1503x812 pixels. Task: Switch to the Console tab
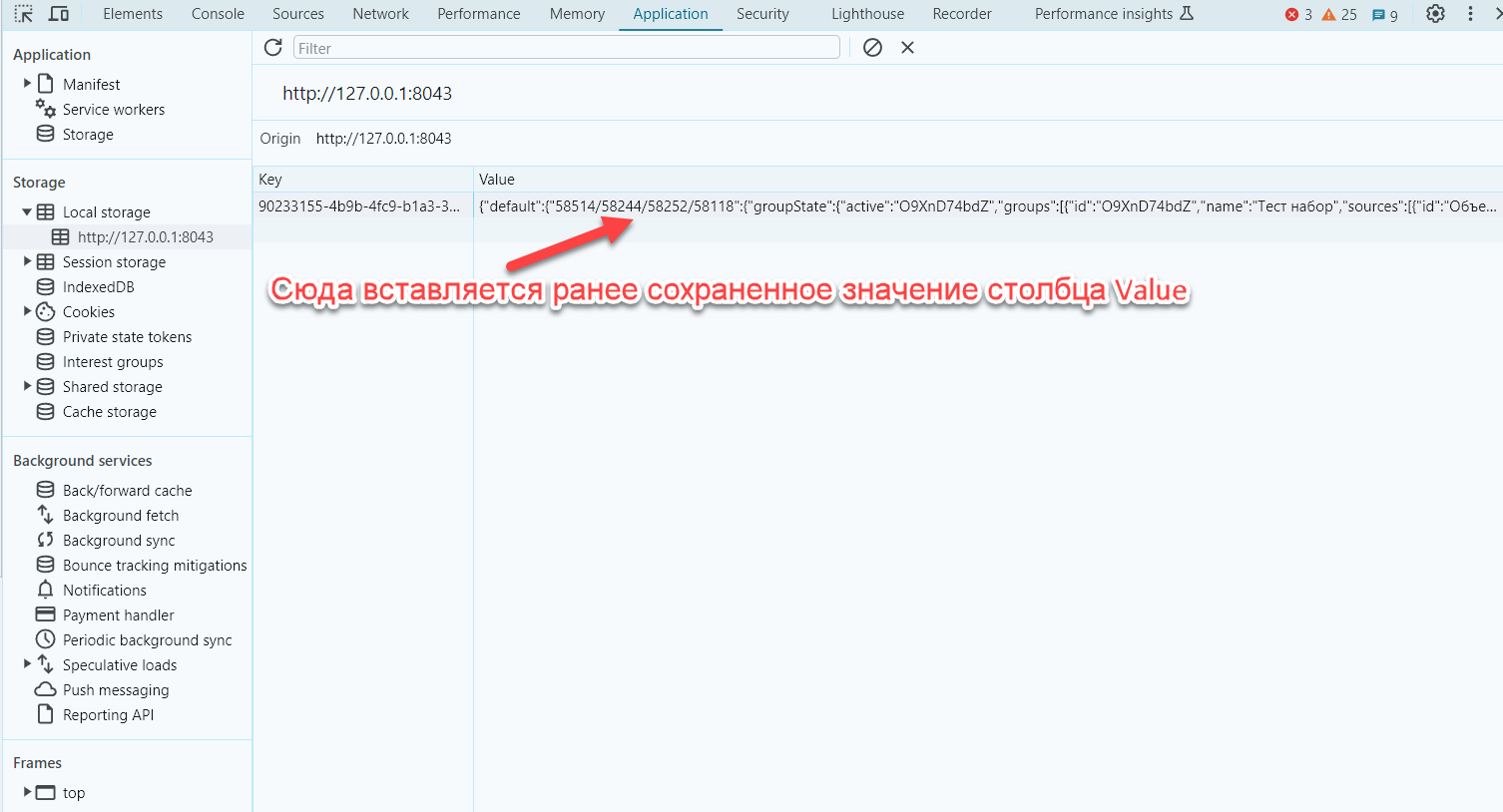[x=218, y=14]
